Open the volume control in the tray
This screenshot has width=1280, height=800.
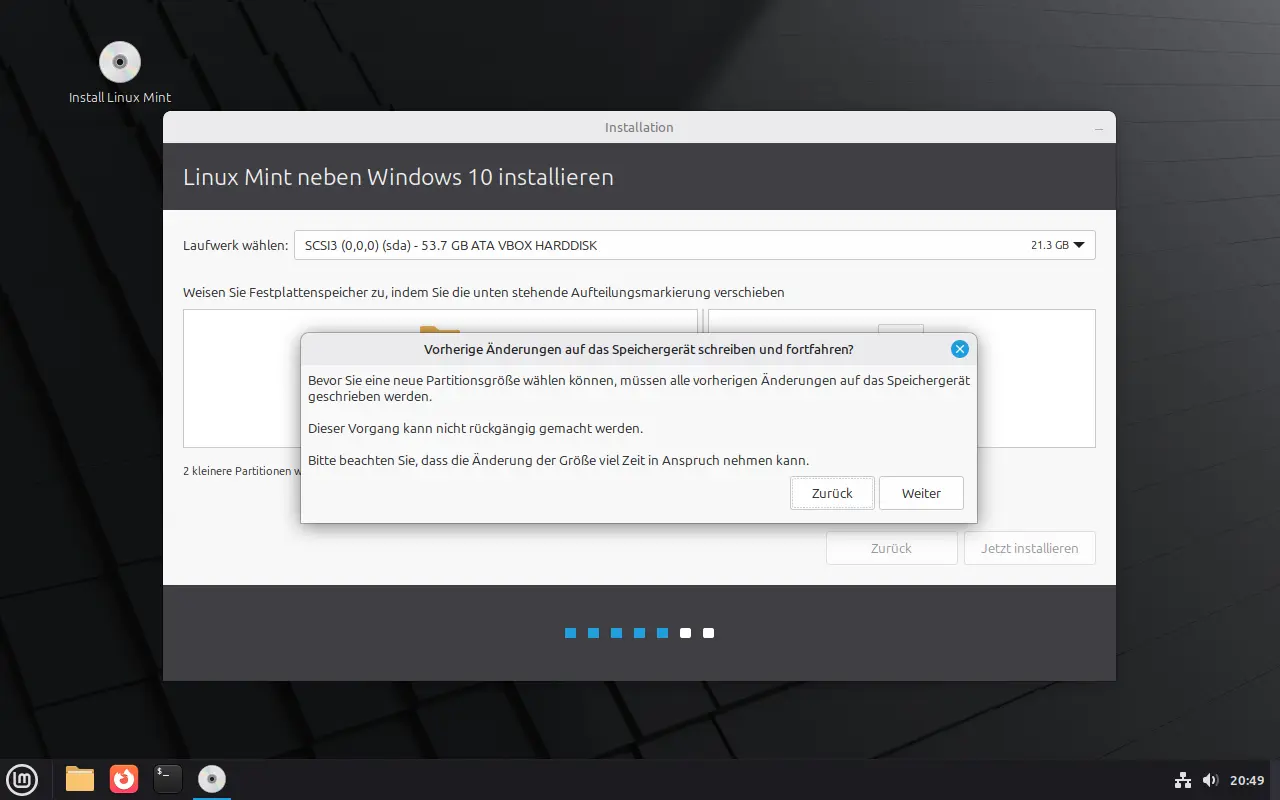pos(1211,779)
